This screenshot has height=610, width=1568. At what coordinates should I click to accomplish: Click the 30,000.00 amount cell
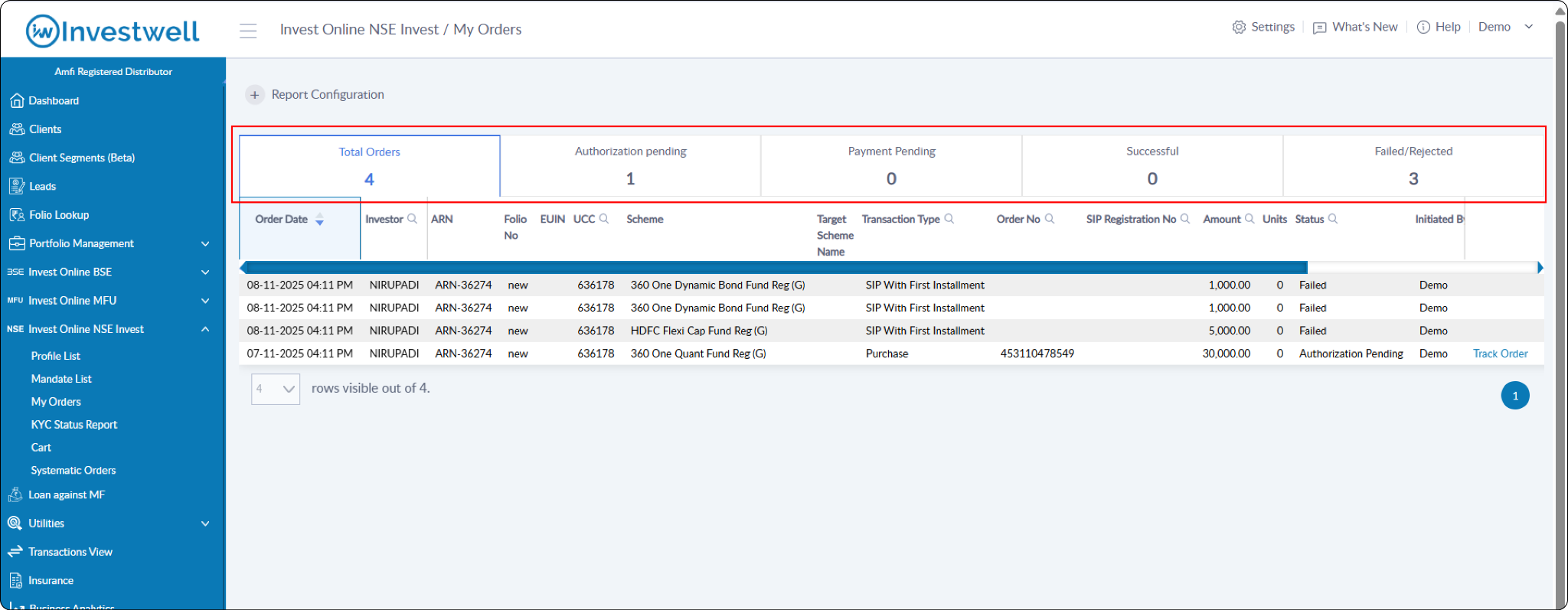tap(1227, 354)
